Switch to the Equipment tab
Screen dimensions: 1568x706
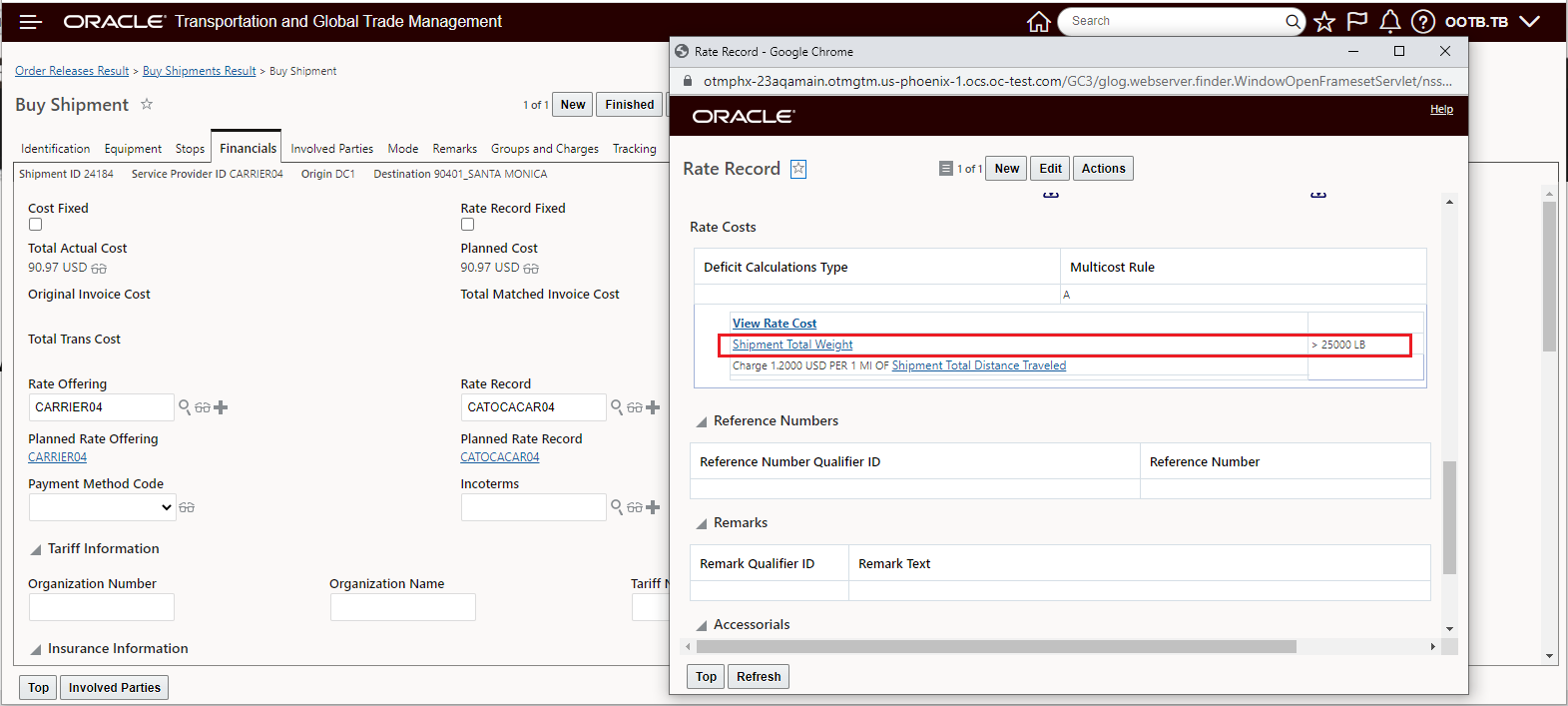[x=133, y=149]
